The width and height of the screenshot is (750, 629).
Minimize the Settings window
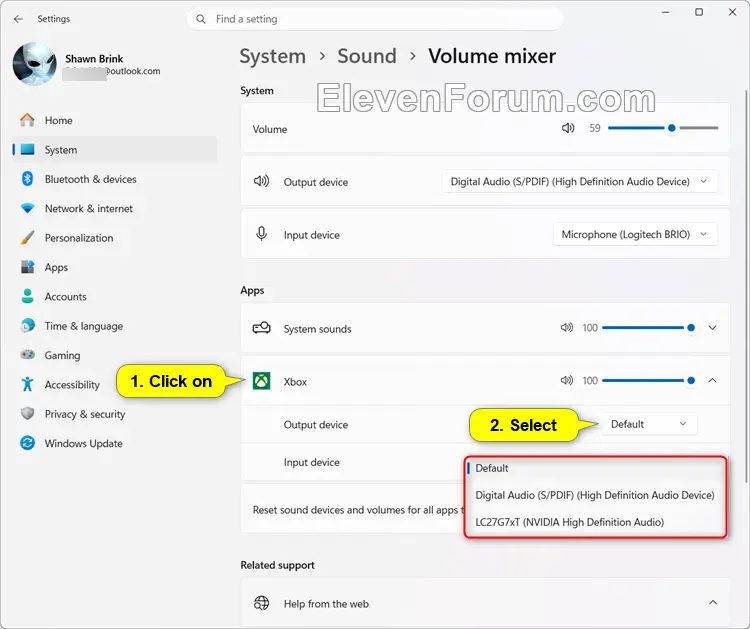click(665, 12)
